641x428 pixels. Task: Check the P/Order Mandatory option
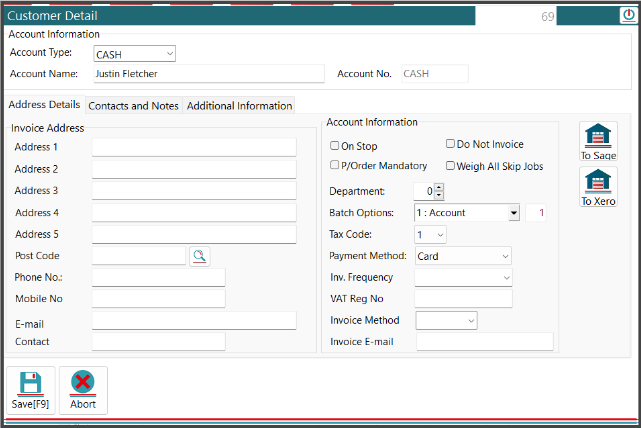tap(334, 165)
